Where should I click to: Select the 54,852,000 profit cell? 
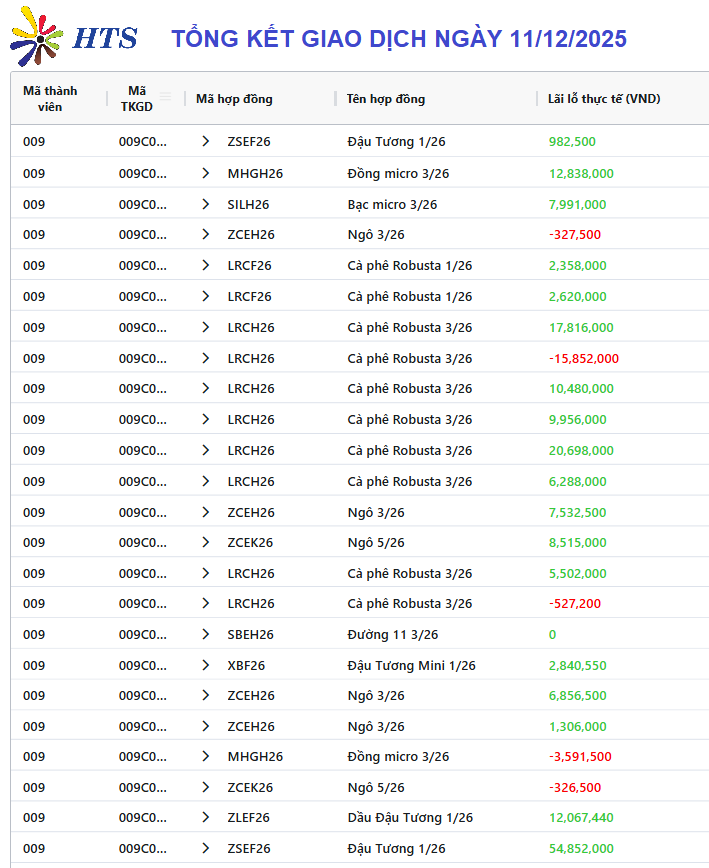pos(581,849)
